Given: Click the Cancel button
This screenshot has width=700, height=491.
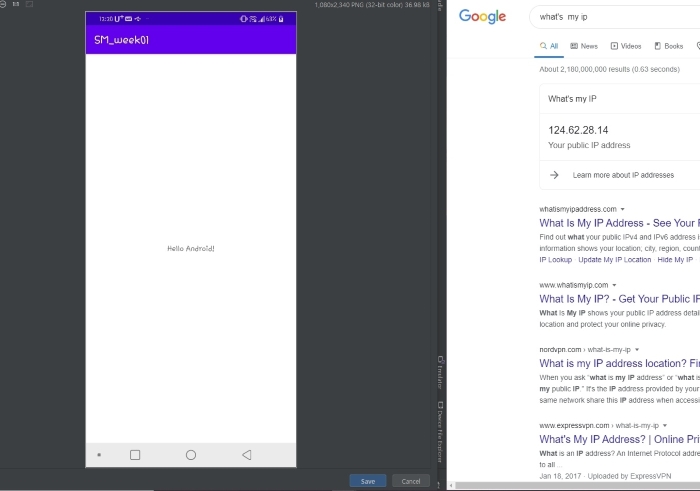Looking at the screenshot, I should pos(411,481).
